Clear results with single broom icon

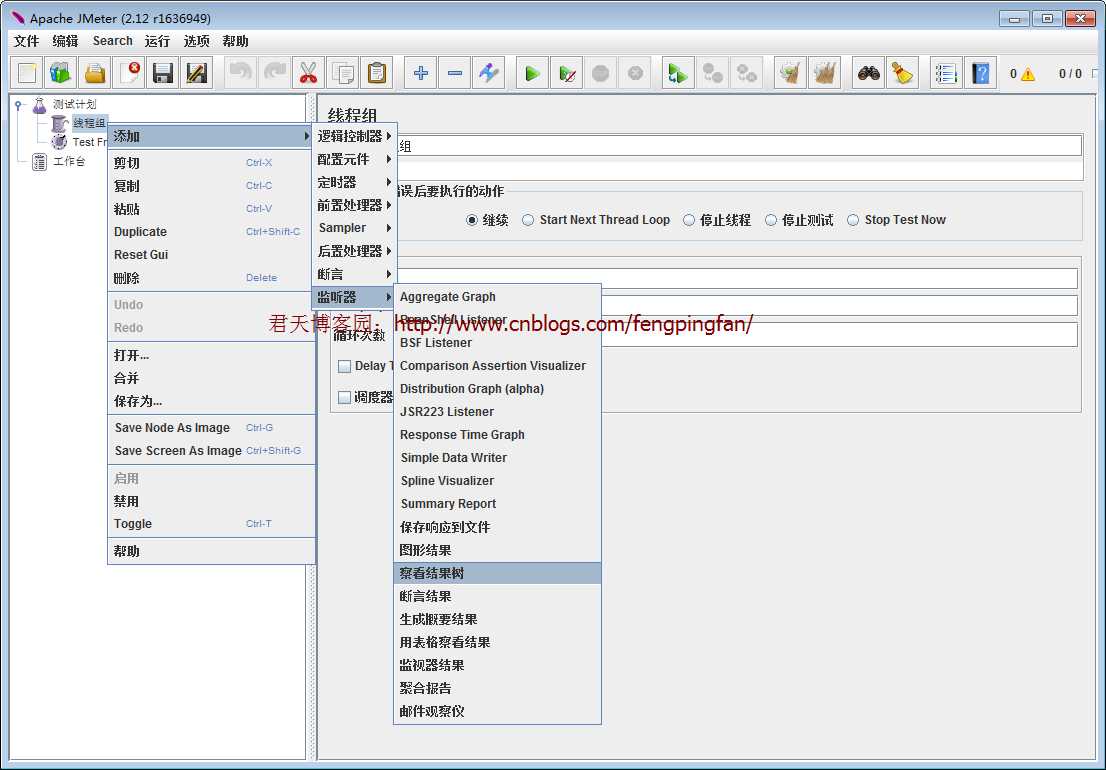pos(790,73)
